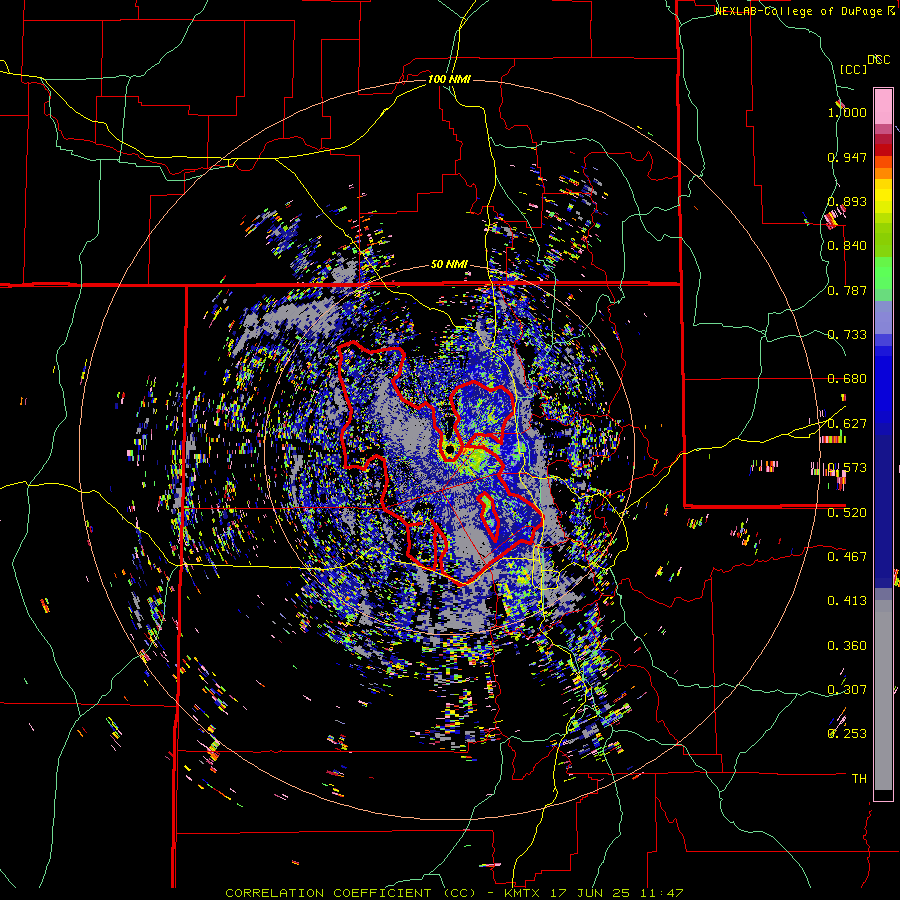900x900 pixels.
Task: Pick the pink top segment of the color bar
Action: 883,106
